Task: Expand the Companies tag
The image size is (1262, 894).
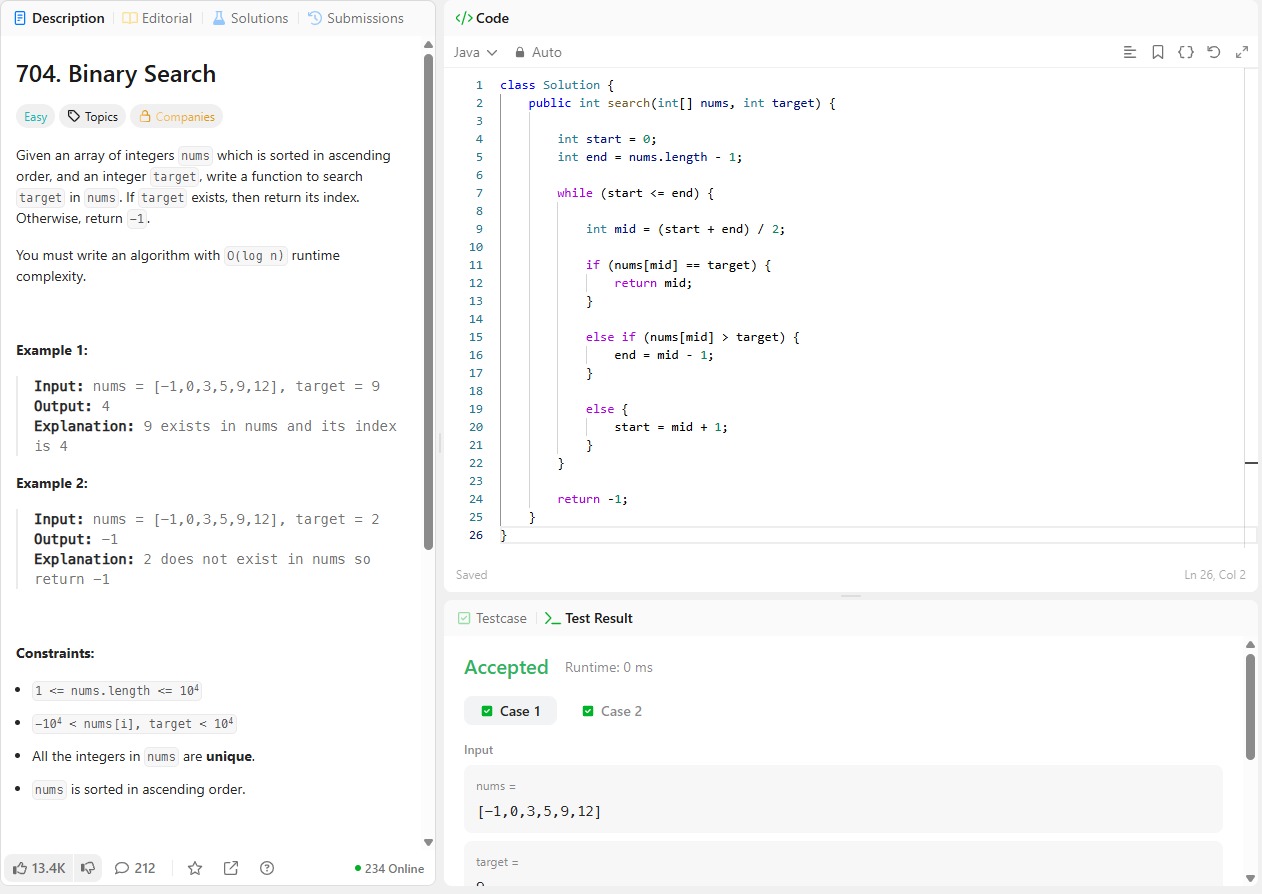Action: (x=176, y=117)
